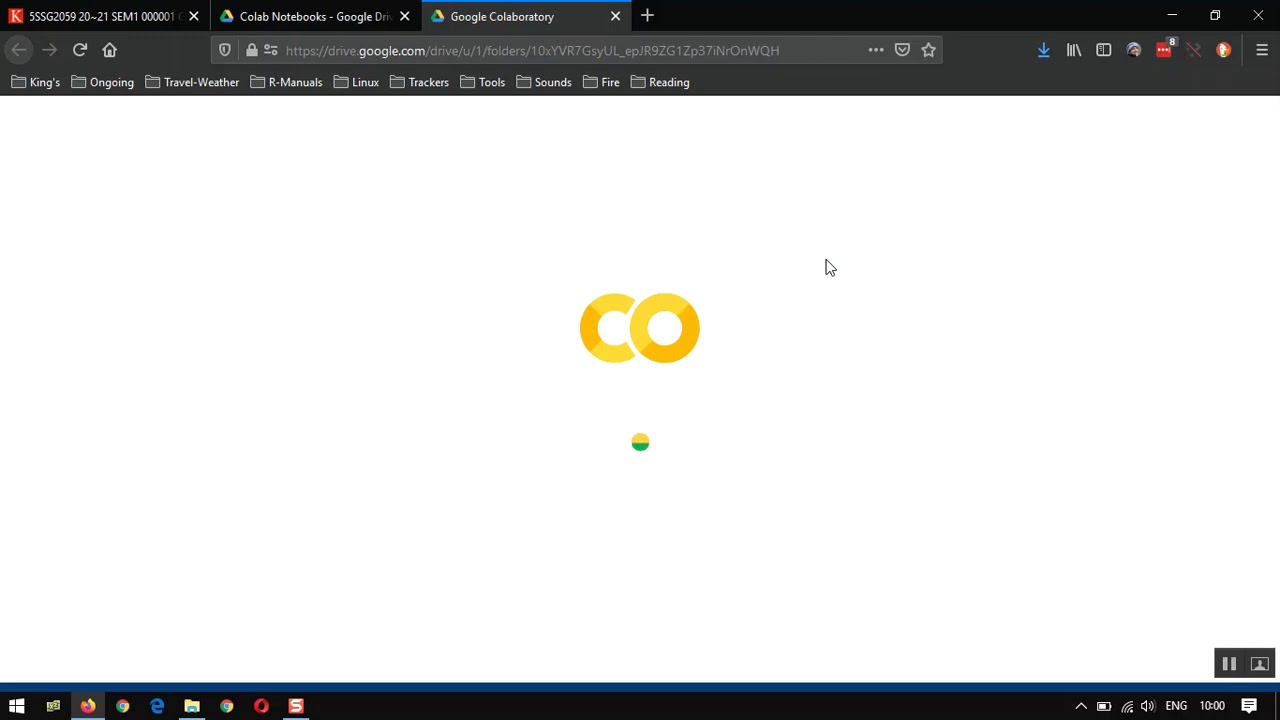Open the Snagit taskbar icon

296,706
